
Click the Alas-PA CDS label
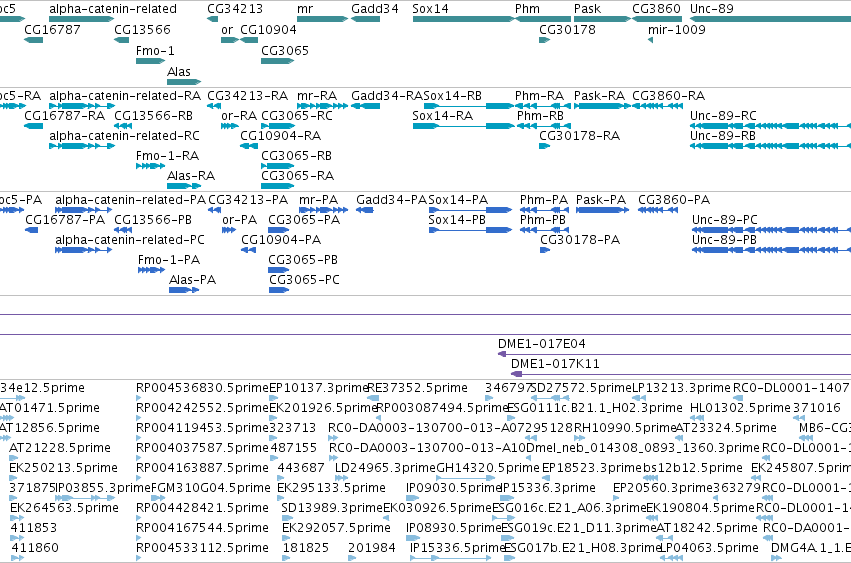coord(192,280)
